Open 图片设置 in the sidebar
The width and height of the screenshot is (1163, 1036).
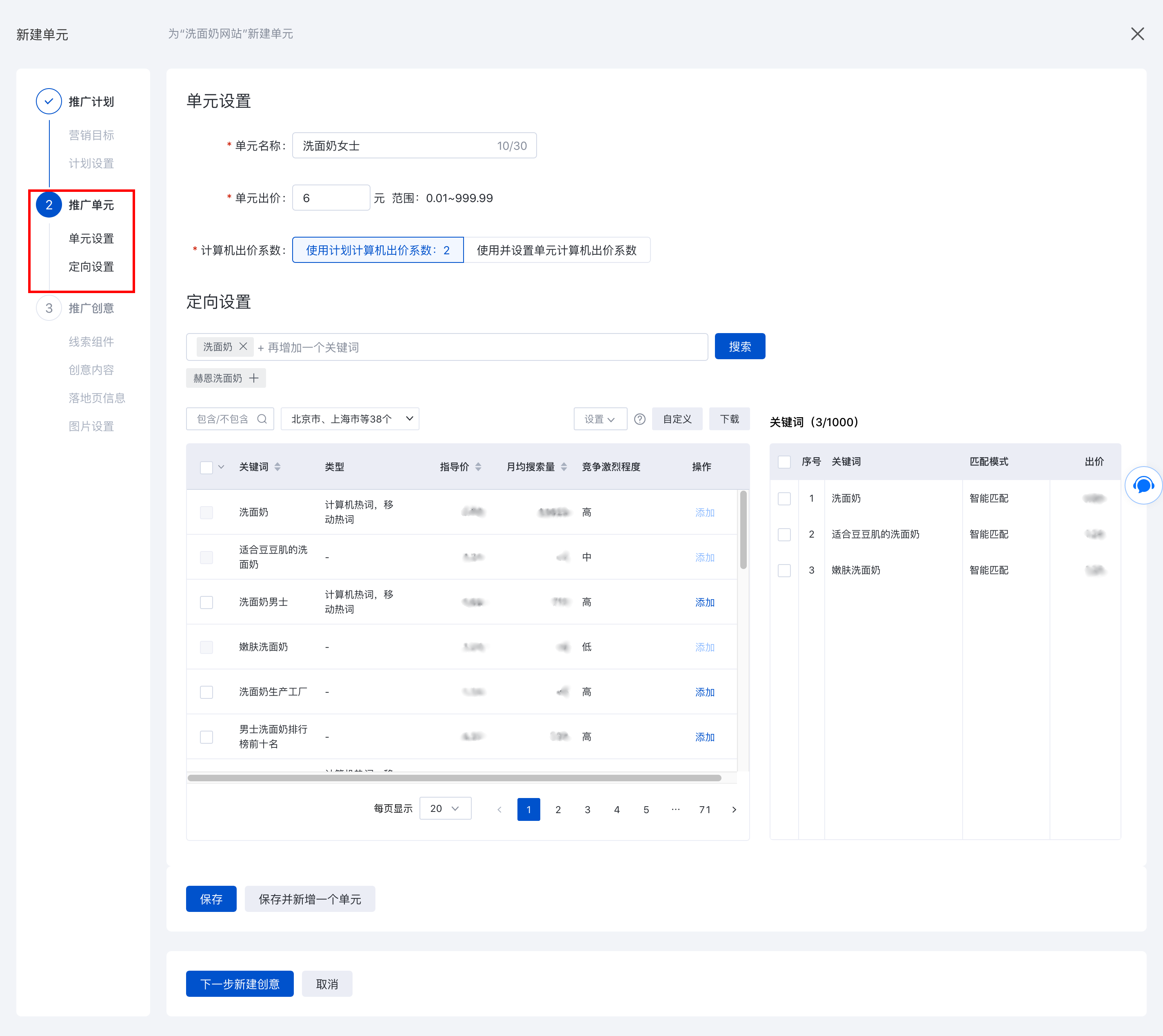tap(91, 426)
